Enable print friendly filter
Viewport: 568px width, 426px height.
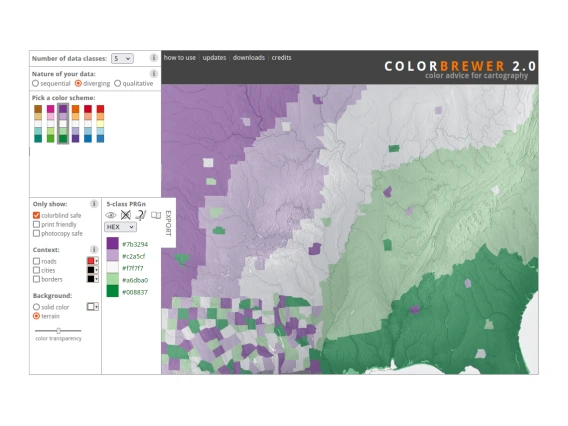click(36, 224)
